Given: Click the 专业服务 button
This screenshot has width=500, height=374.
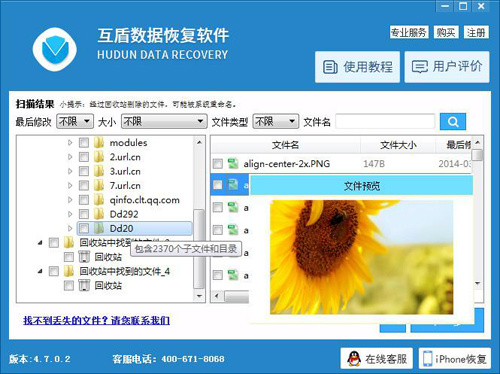Looking at the screenshot, I should pos(409,33).
